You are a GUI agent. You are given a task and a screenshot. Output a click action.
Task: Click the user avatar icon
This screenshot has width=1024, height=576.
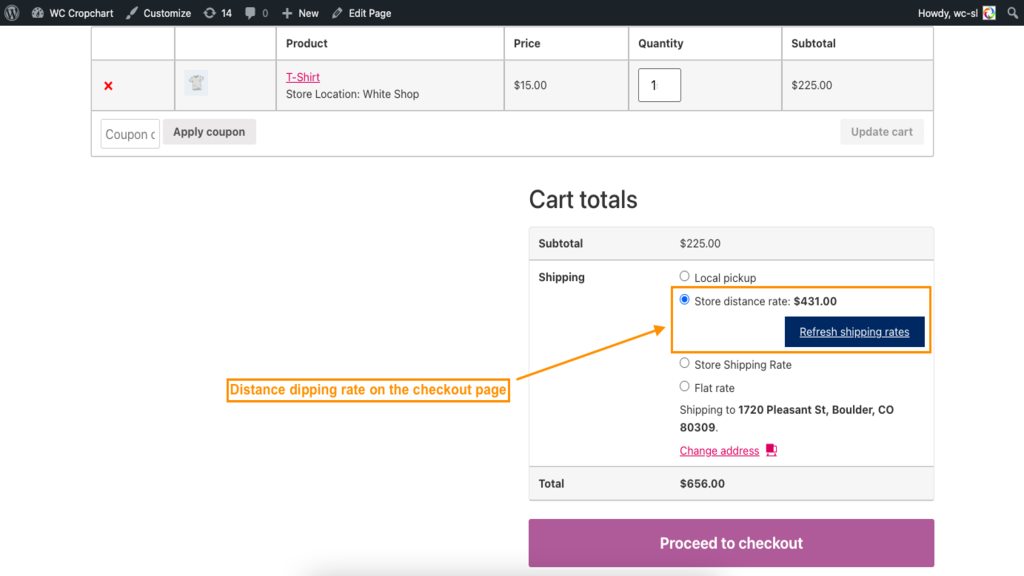[x=989, y=13]
